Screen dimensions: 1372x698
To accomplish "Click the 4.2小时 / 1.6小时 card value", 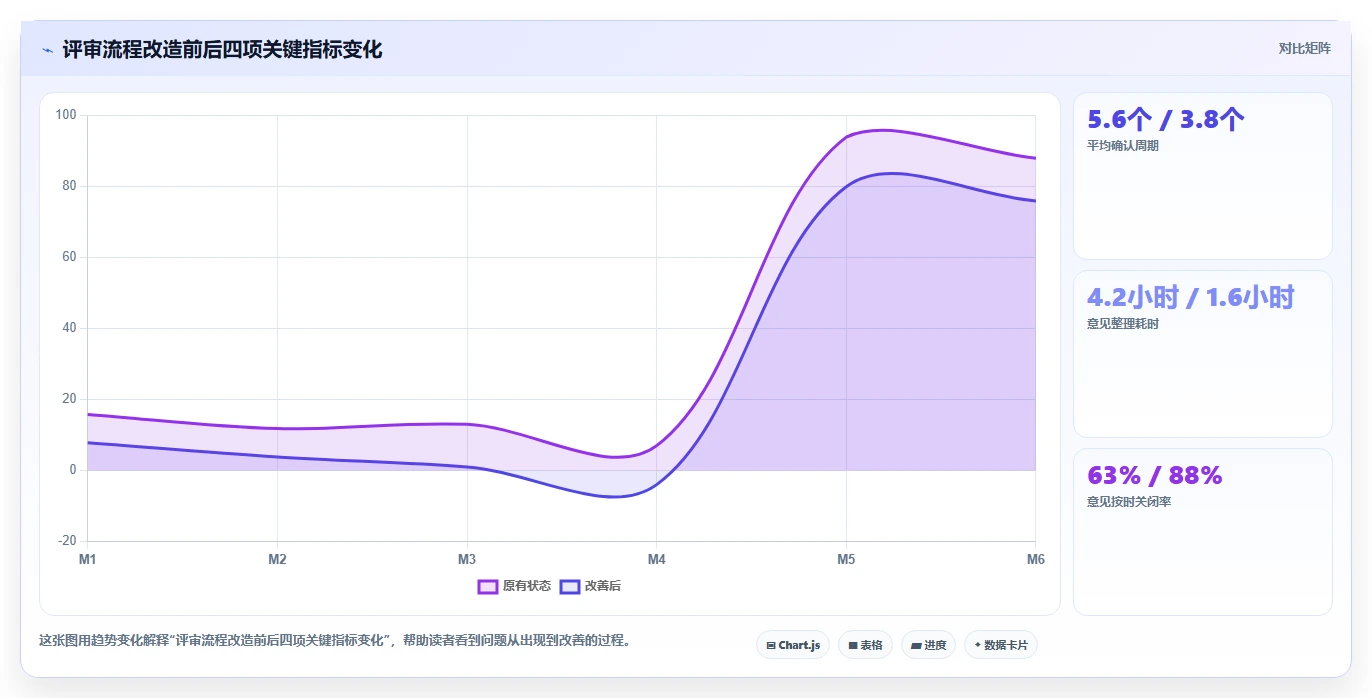I will click(x=1191, y=297).
